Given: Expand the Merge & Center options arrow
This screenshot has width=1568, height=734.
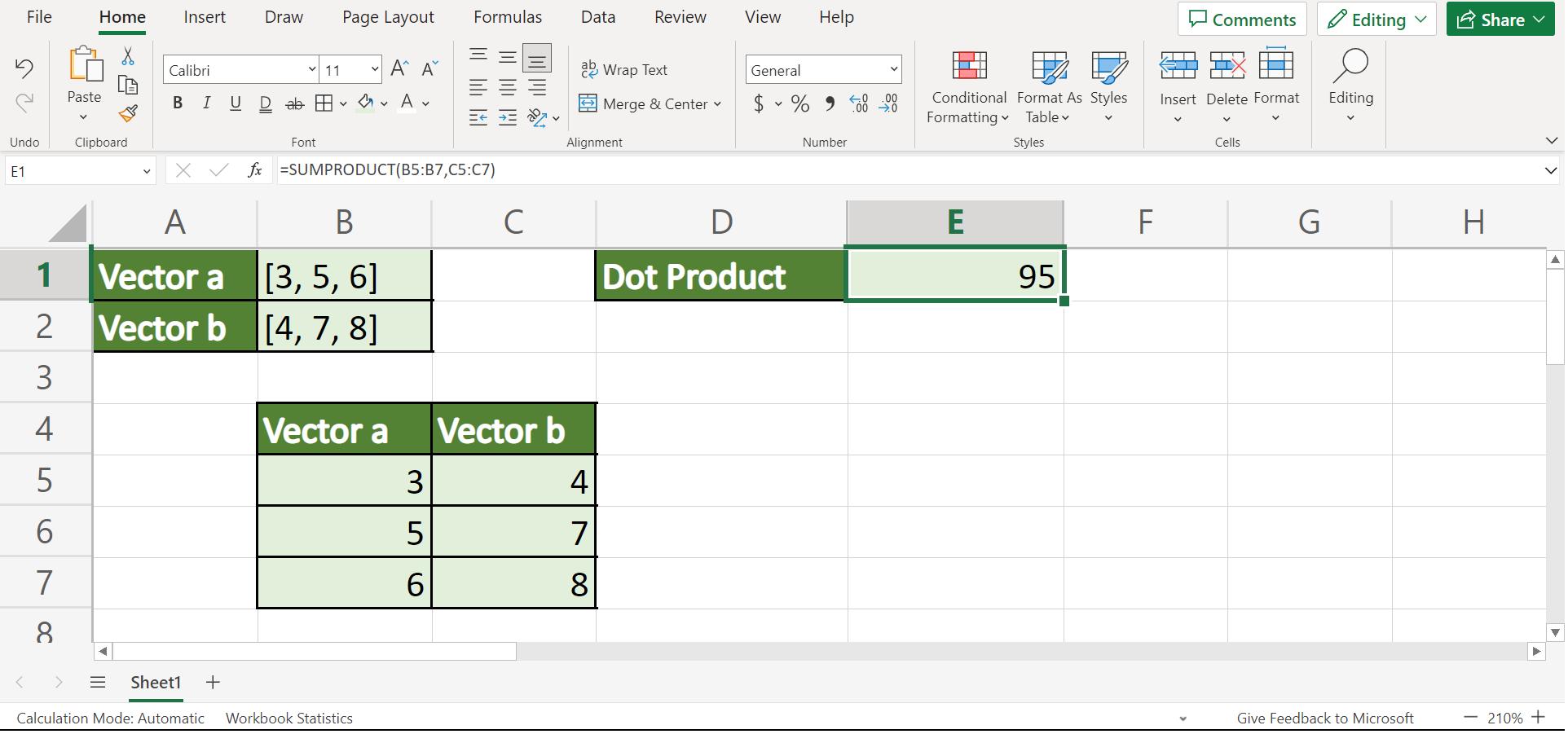Looking at the screenshot, I should (x=718, y=104).
